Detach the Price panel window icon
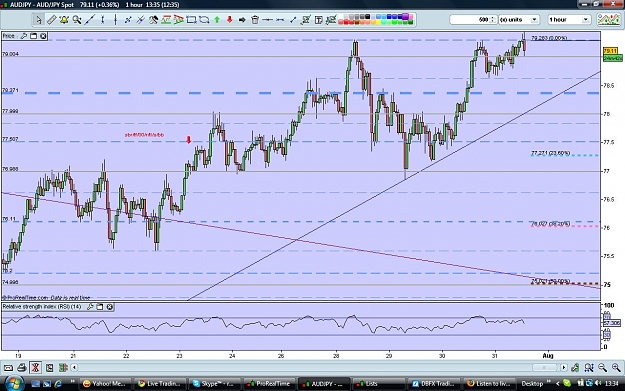The height and width of the screenshot is (391, 625). [x=33, y=36]
